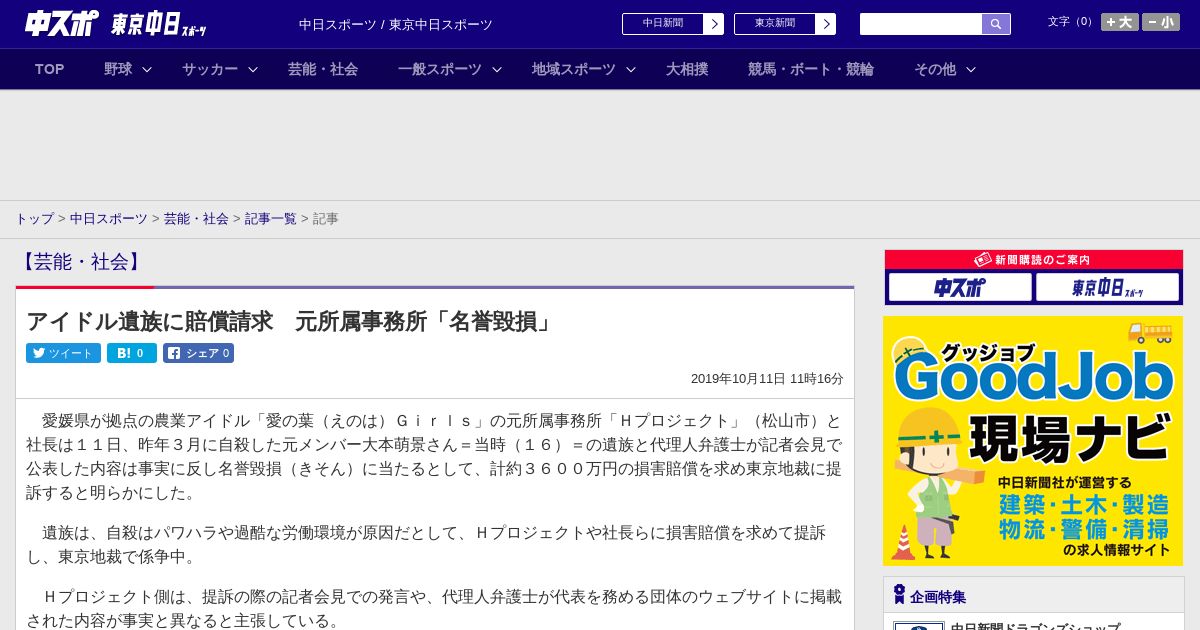Viewport: 1200px width, 630px height.
Task: Click header text 中日スポーツ / 東京中日スポーツ
Action: click(396, 25)
